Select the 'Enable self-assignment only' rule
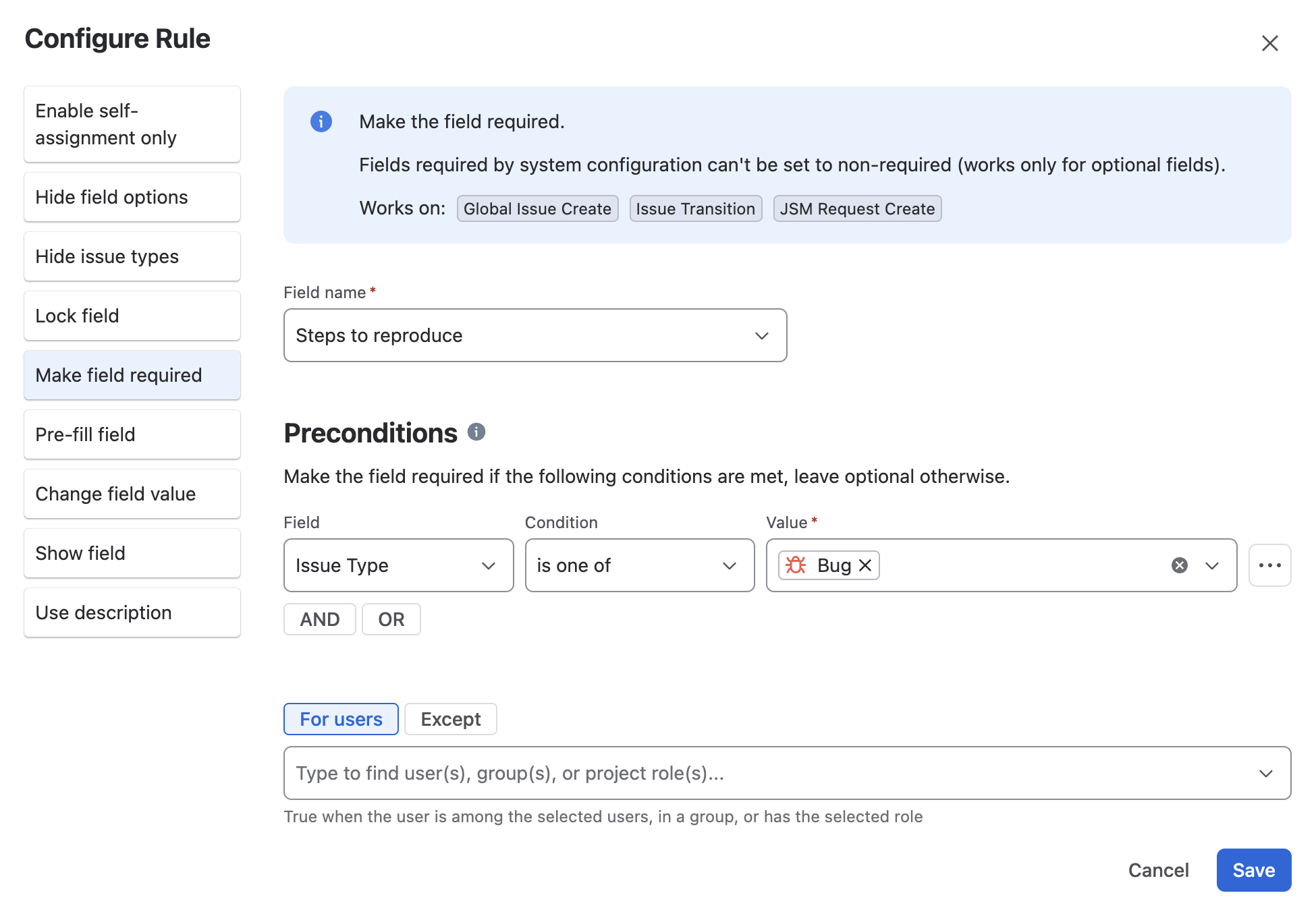The height and width of the screenshot is (916, 1316). click(x=132, y=124)
